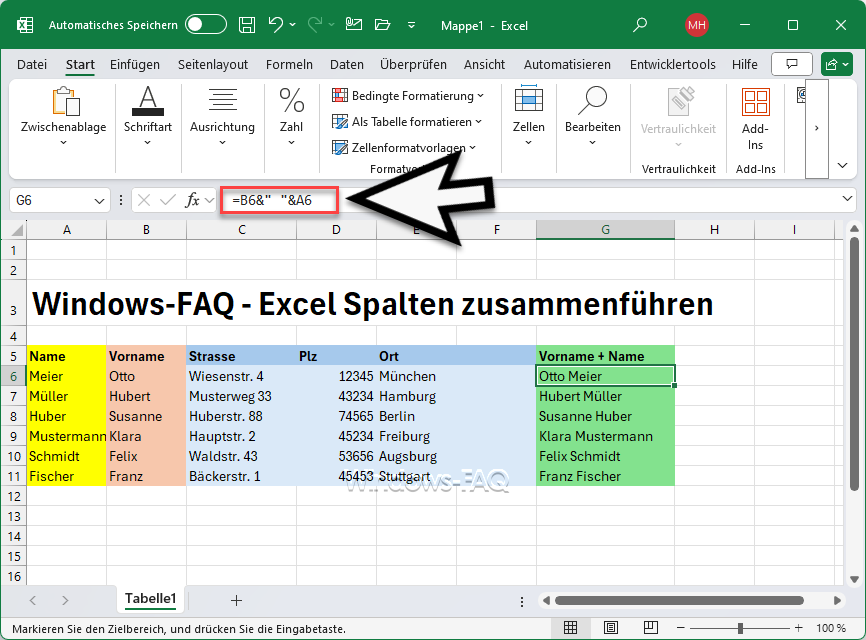Viewport: 866px width, 640px height.
Task: Switch to Page Layout view icon
Action: pos(611,628)
